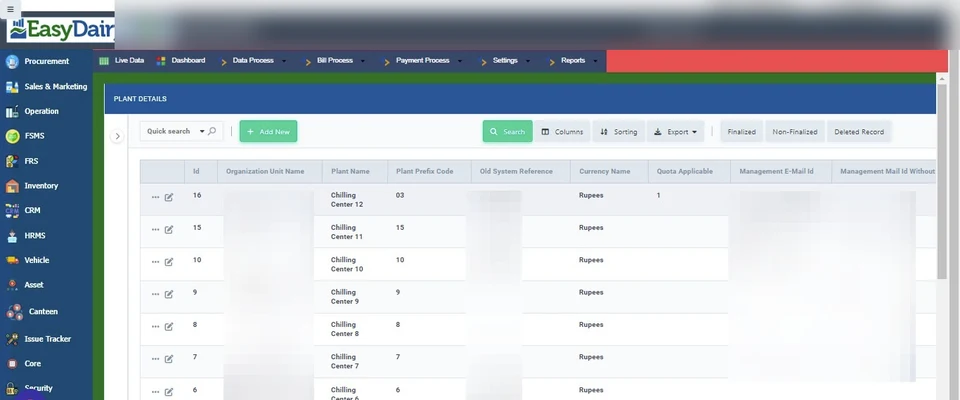
Task: Click Quota Applicable column header
Action: click(689, 172)
